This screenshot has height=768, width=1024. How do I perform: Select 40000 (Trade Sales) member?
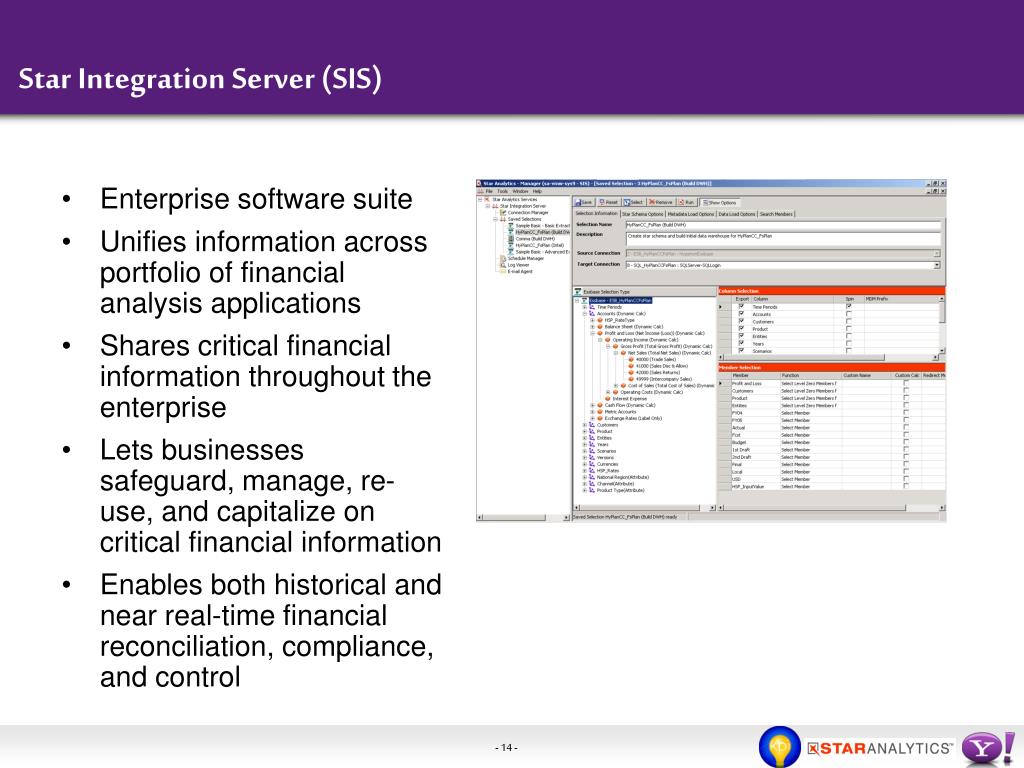pyautogui.click(x=656, y=359)
